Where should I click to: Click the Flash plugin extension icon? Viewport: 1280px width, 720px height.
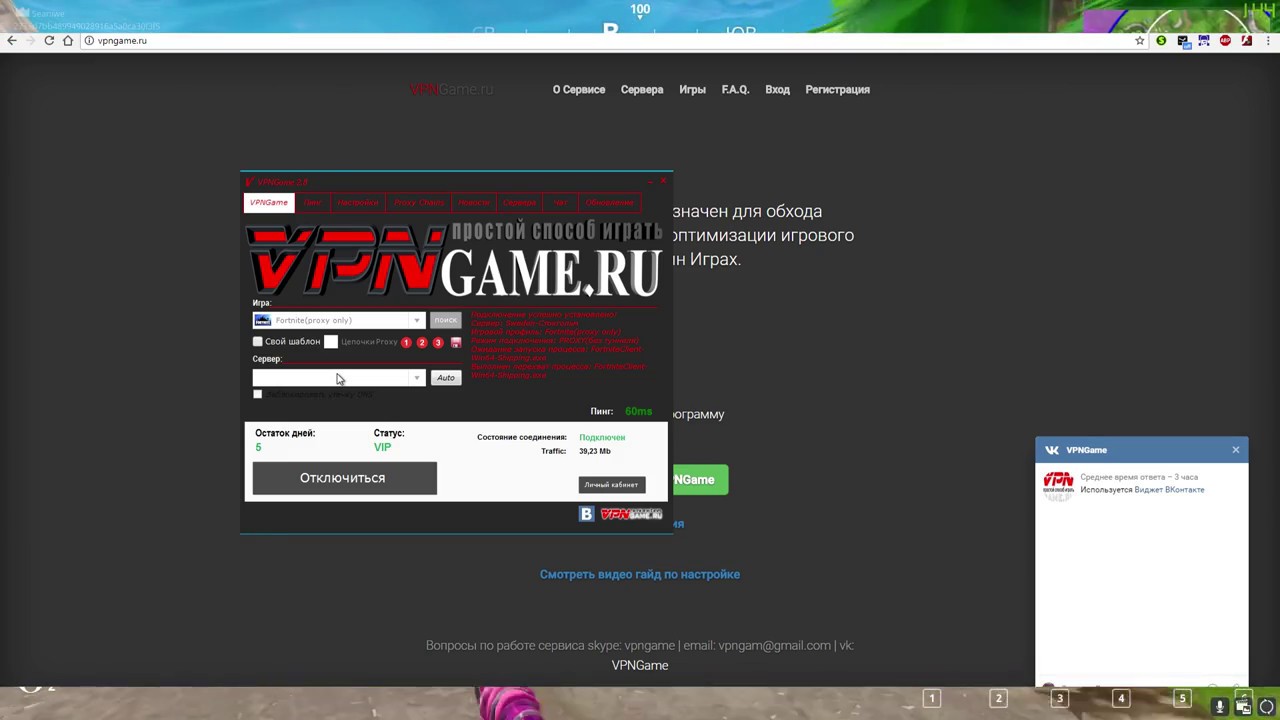pos(1246,41)
